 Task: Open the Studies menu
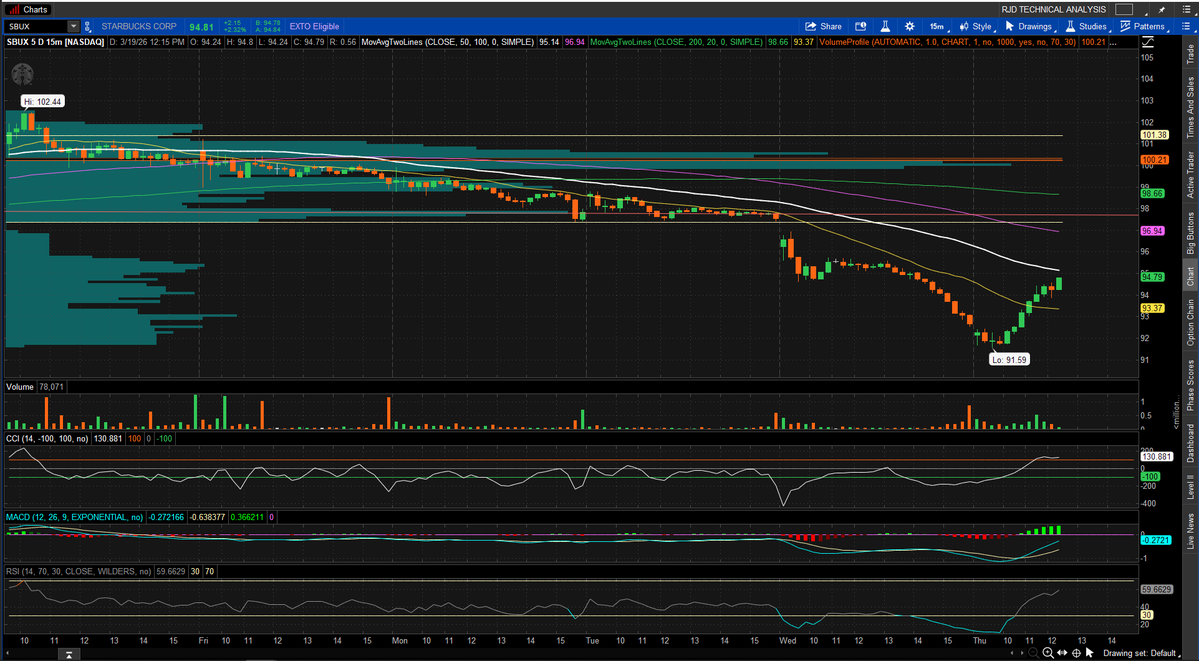point(1085,26)
